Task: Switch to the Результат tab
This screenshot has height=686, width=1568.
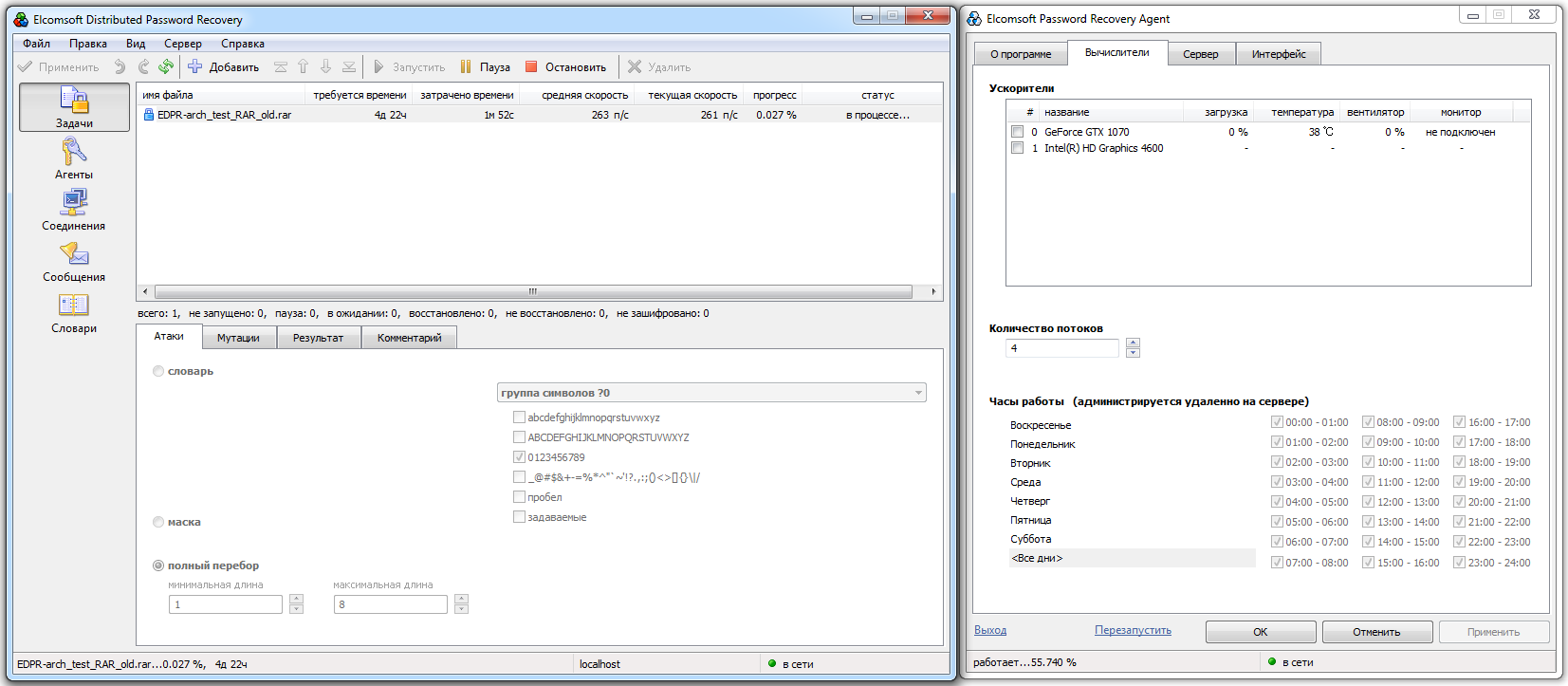Action: [318, 338]
